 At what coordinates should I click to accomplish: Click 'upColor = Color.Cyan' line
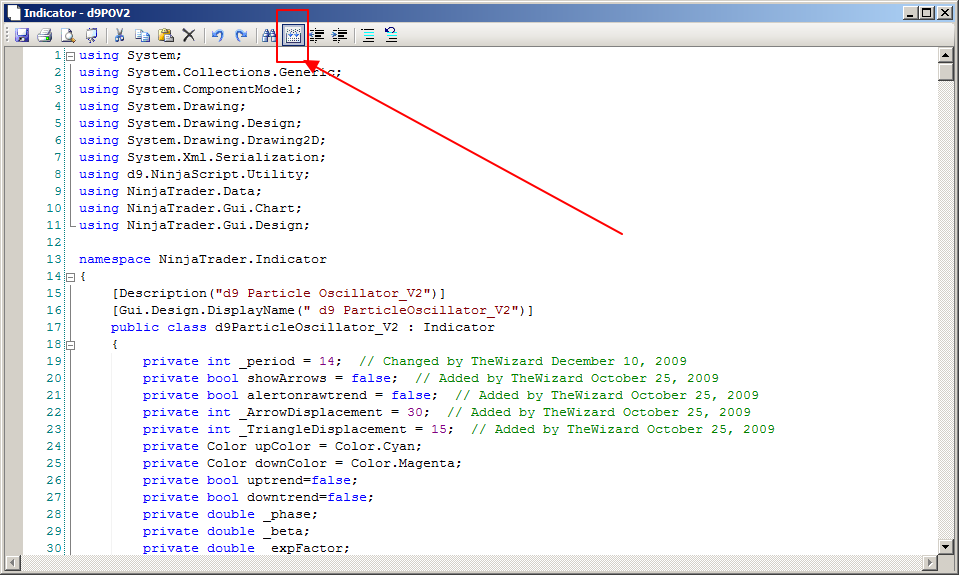coord(282,447)
